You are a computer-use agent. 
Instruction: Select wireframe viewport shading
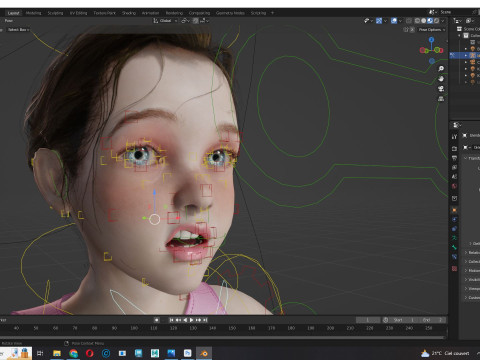pos(417,21)
